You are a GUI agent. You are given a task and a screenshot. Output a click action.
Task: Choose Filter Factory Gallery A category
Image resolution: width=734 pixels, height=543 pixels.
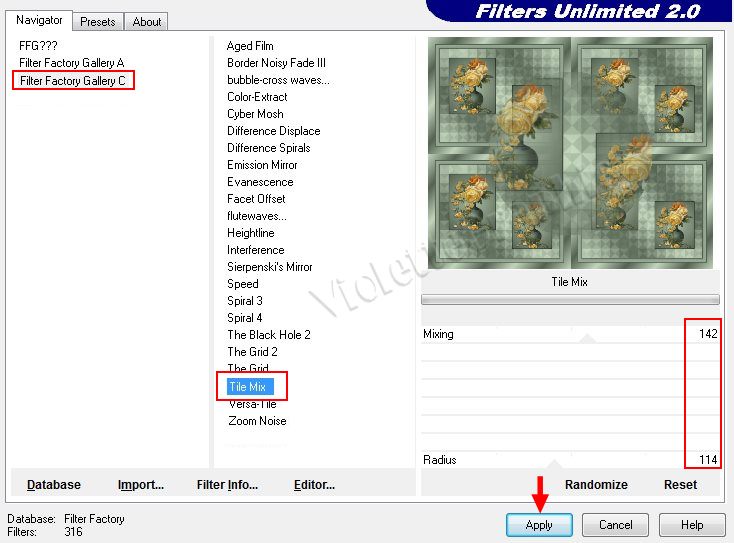[x=72, y=63]
